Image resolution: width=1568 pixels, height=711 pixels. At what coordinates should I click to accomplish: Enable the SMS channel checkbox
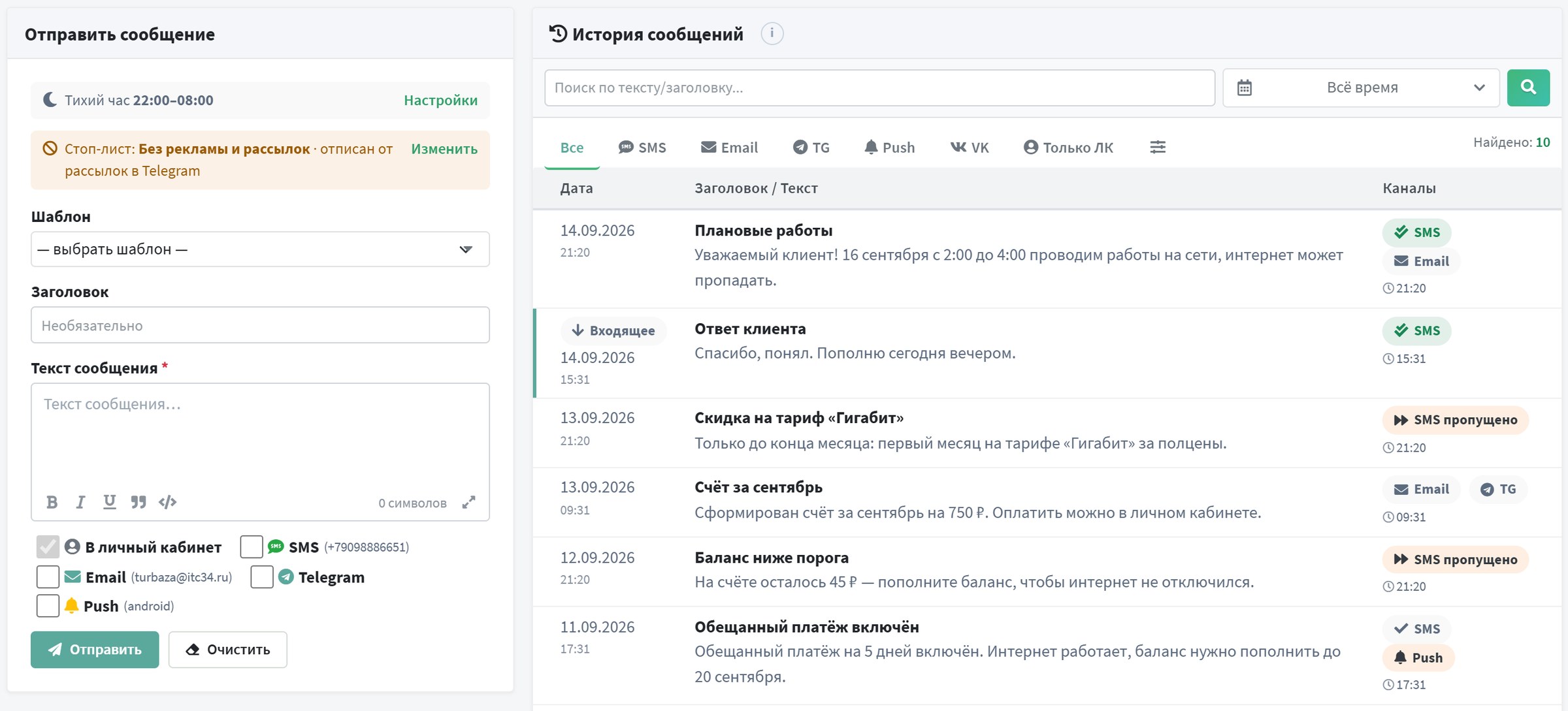coord(252,547)
